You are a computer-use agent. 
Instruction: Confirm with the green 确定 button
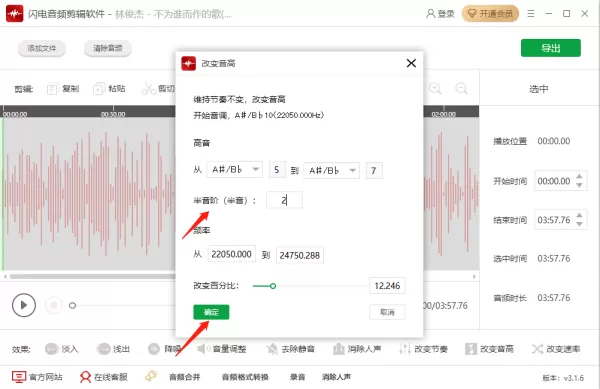[211, 312]
